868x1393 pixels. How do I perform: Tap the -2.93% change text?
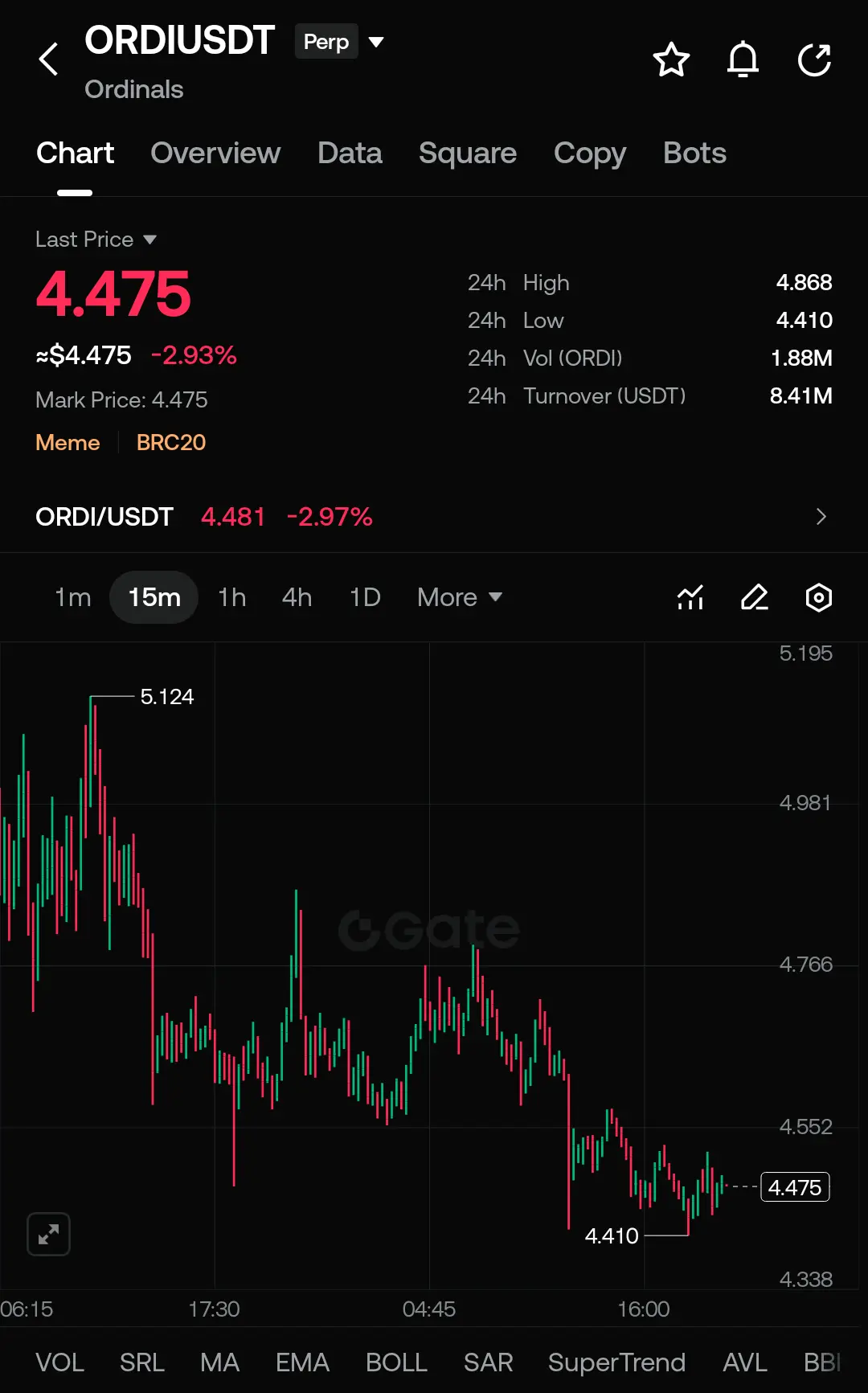(194, 355)
